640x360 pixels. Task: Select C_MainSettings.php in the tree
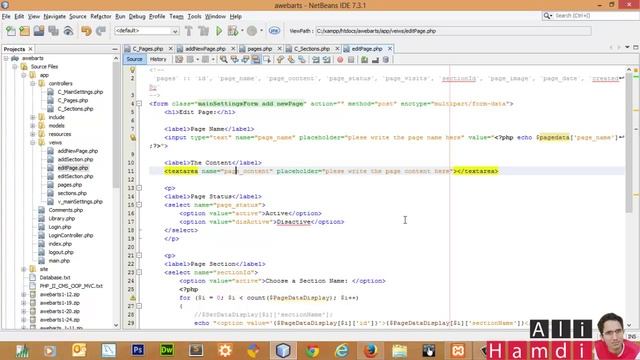(80, 92)
